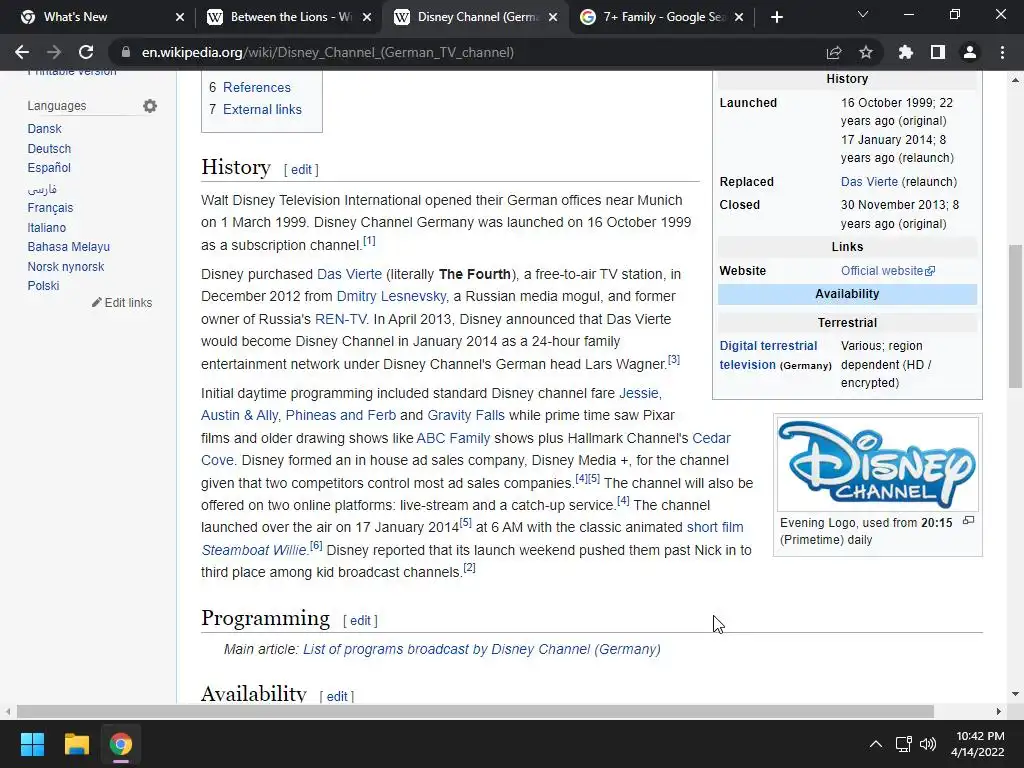Open File Explorer from taskbar
1024x768 pixels.
pyautogui.click(x=76, y=744)
